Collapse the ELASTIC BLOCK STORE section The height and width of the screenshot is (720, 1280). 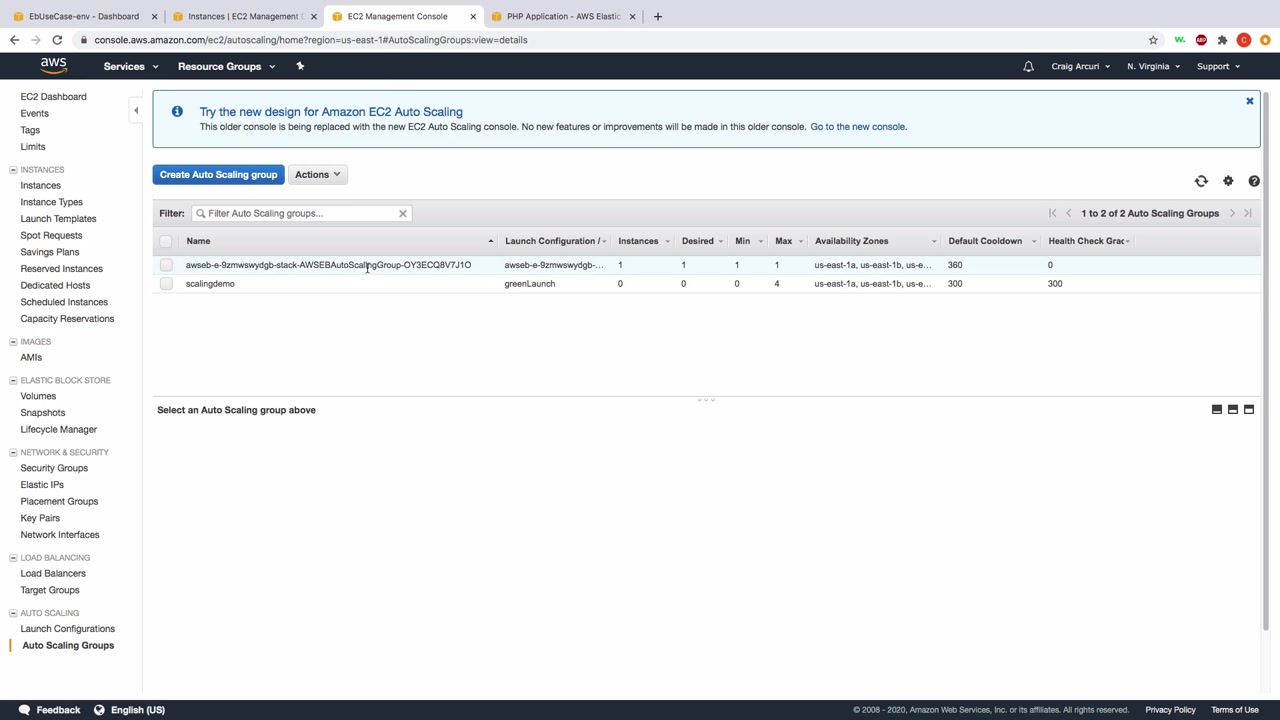pyautogui.click(x=13, y=381)
